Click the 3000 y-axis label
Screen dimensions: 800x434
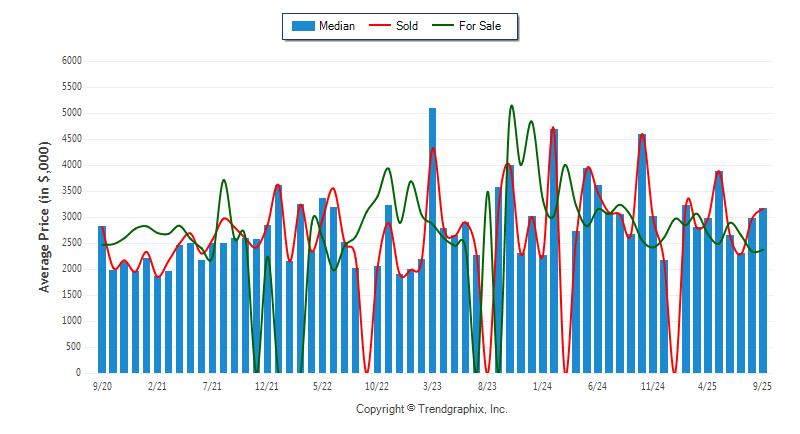pos(71,217)
